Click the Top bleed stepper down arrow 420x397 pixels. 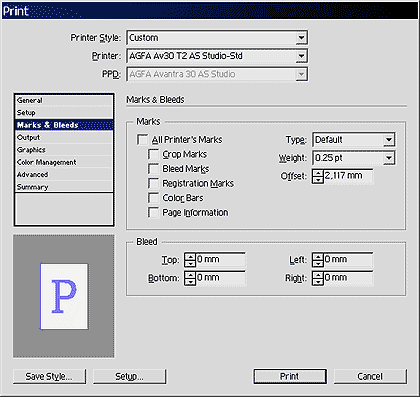190,264
